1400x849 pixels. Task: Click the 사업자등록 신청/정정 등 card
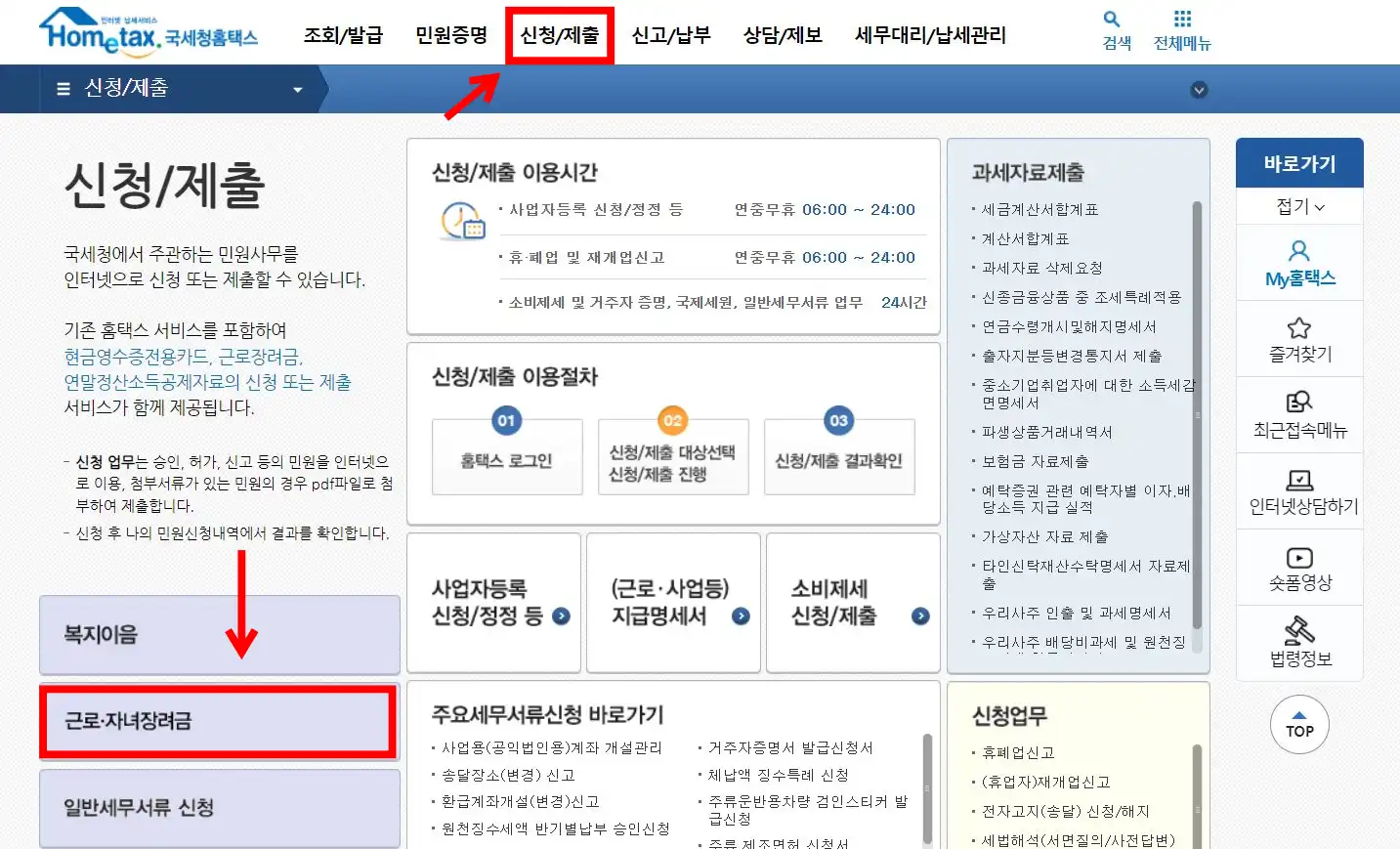[493, 603]
